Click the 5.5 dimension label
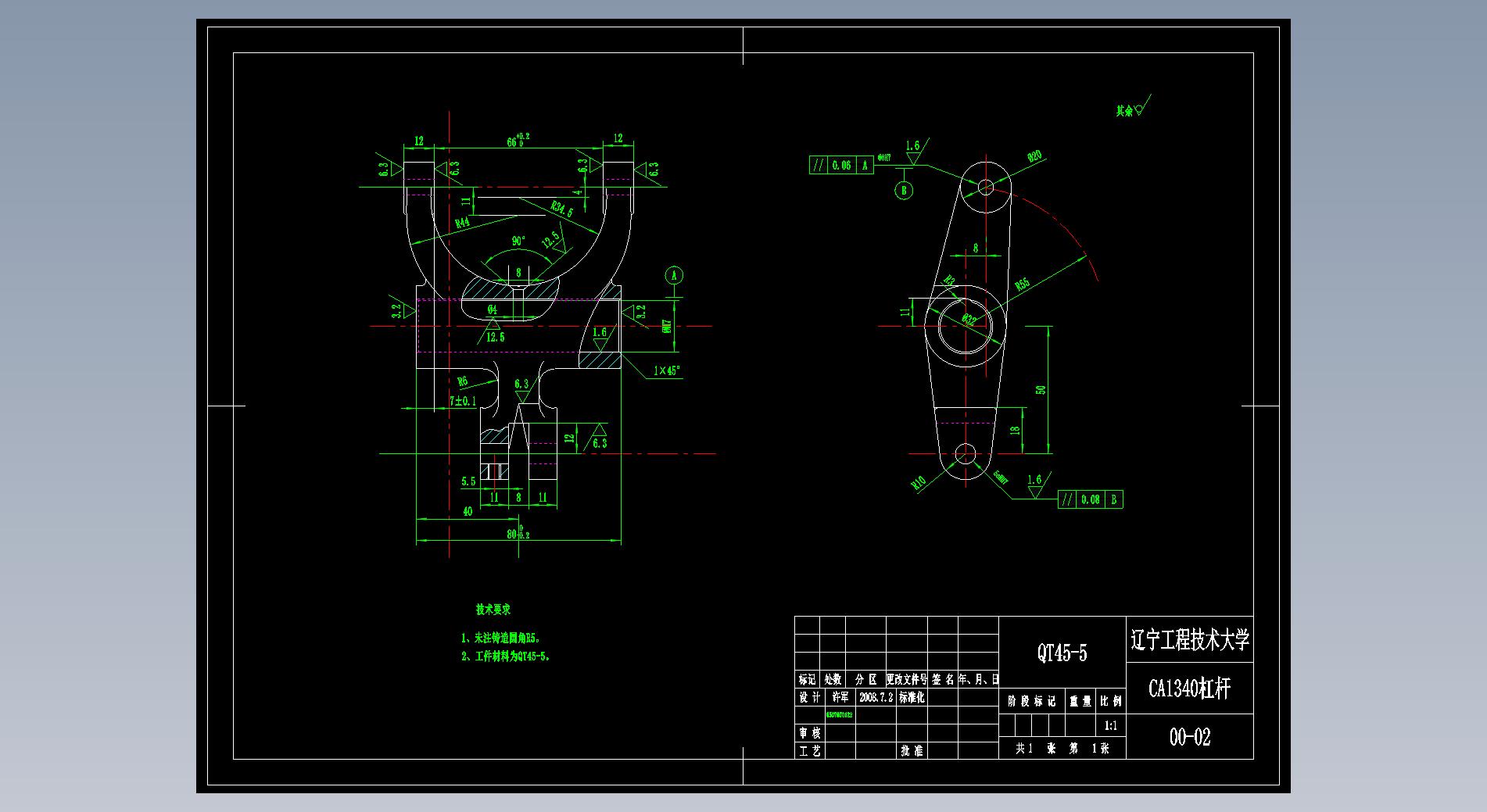This screenshot has height=812, width=1487. point(468,481)
